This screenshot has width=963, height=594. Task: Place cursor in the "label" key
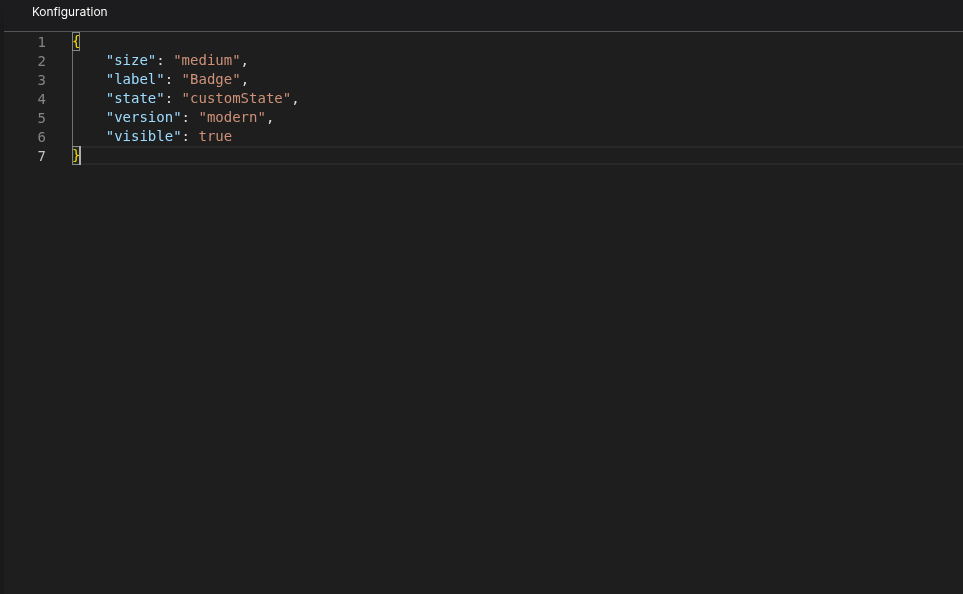point(135,80)
